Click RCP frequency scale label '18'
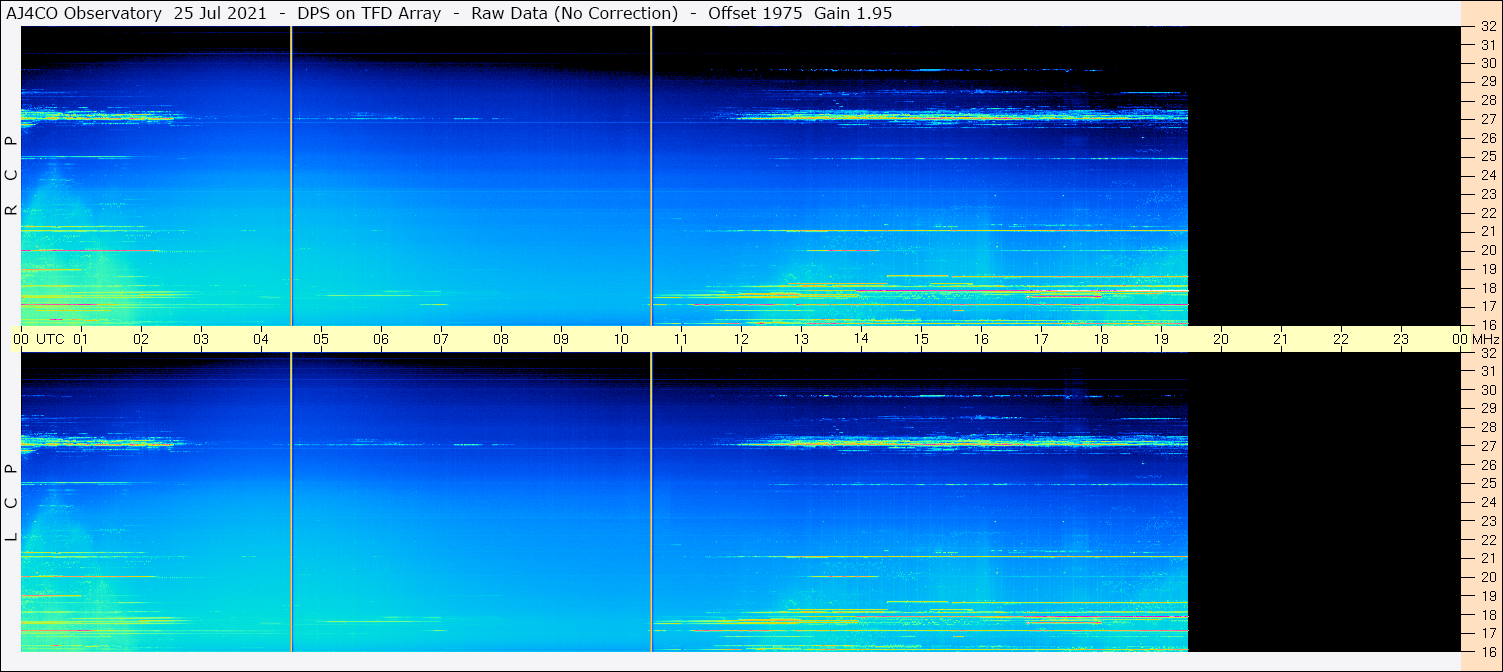The height and width of the screenshot is (672, 1503). (x=1488, y=287)
